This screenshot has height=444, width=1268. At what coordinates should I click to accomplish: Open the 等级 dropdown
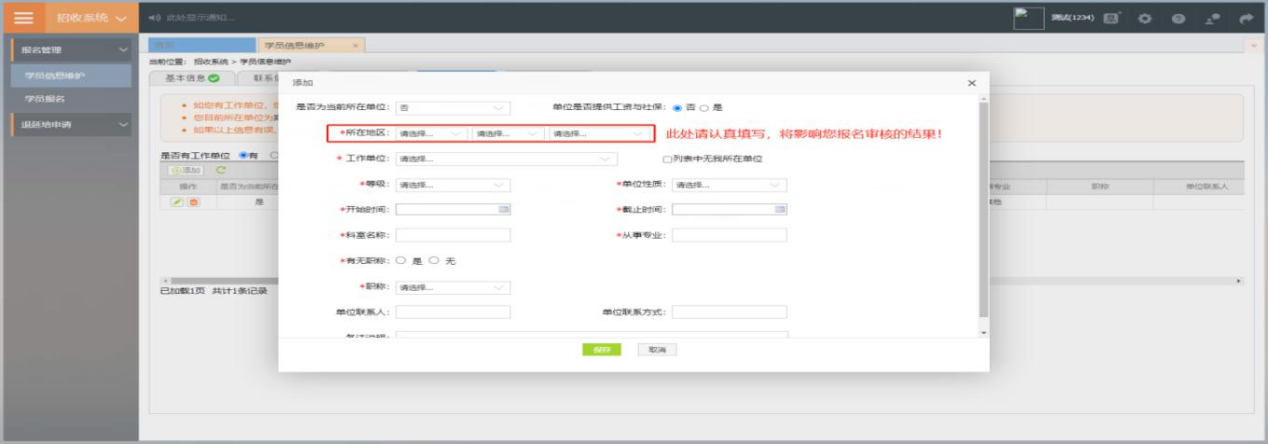pyautogui.click(x=453, y=185)
